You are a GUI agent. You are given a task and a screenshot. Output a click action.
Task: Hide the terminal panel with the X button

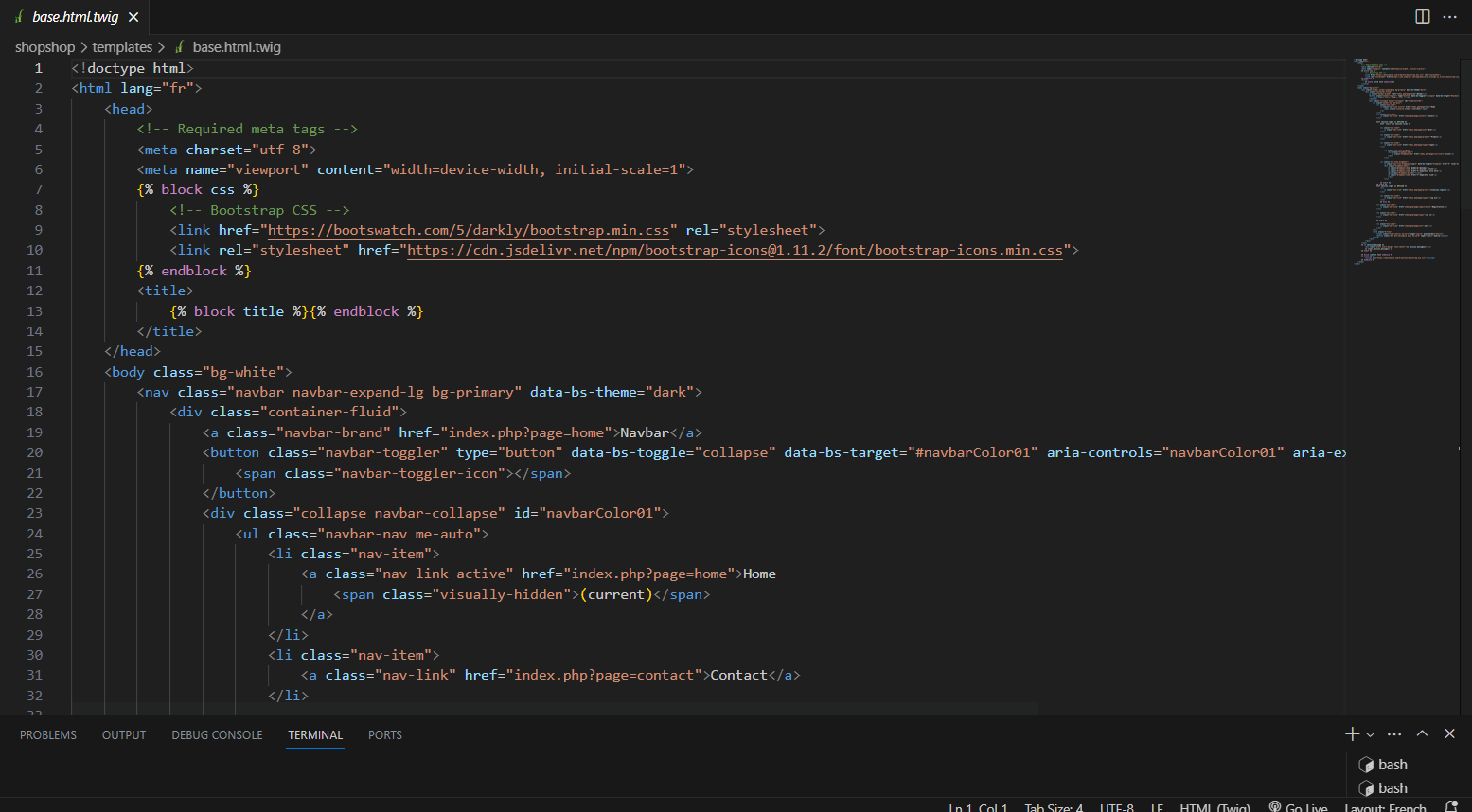point(1449,734)
